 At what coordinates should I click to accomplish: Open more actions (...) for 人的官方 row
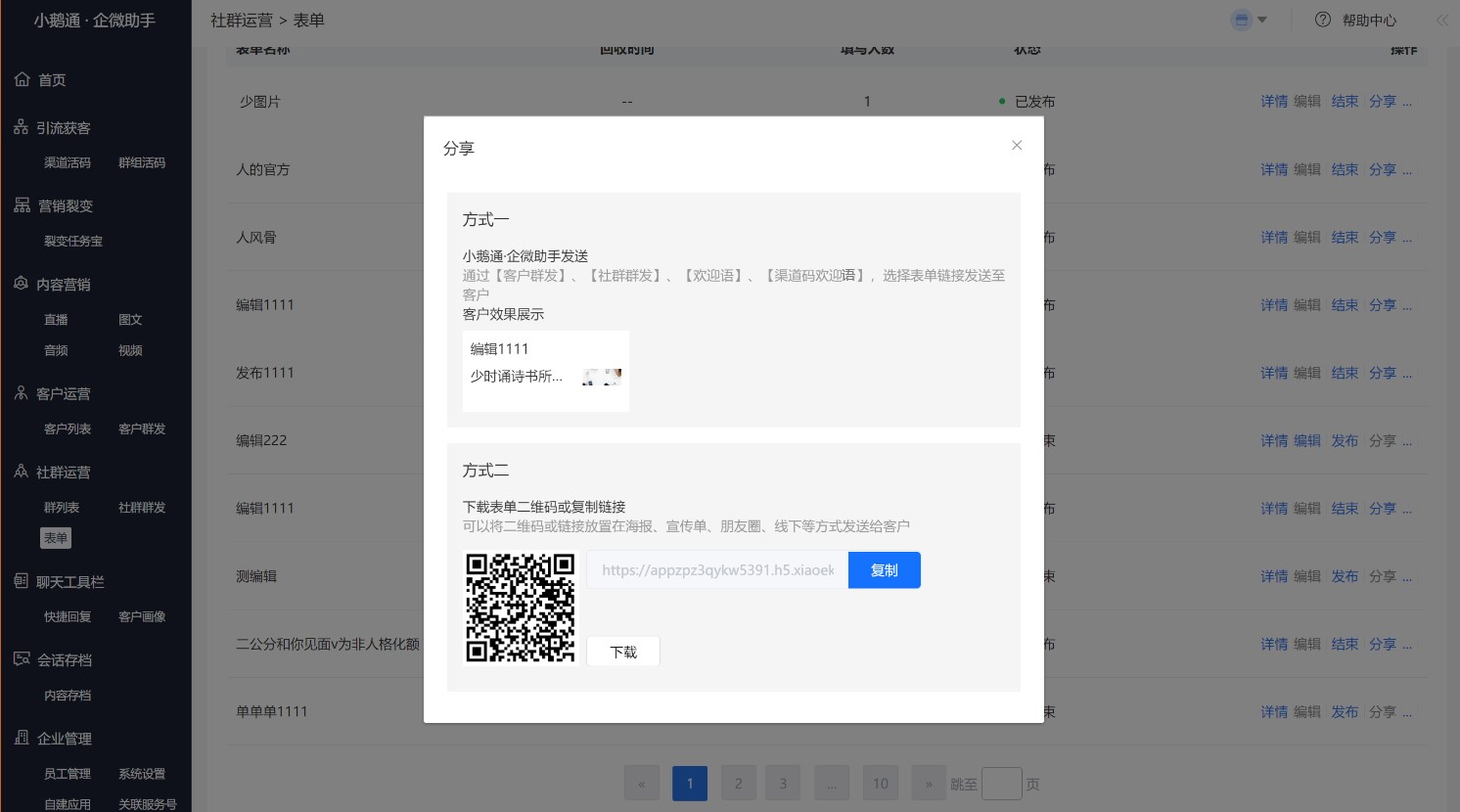[1407, 170]
